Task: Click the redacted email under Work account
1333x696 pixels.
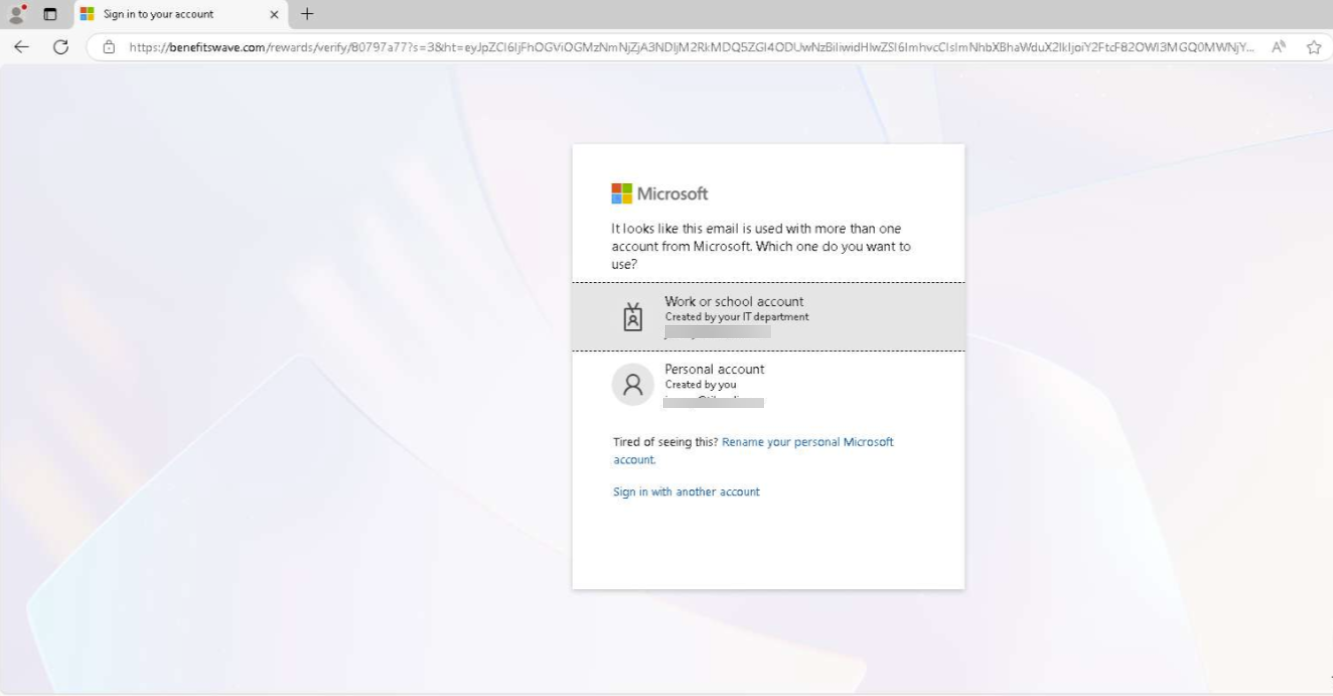Action: coord(717,331)
